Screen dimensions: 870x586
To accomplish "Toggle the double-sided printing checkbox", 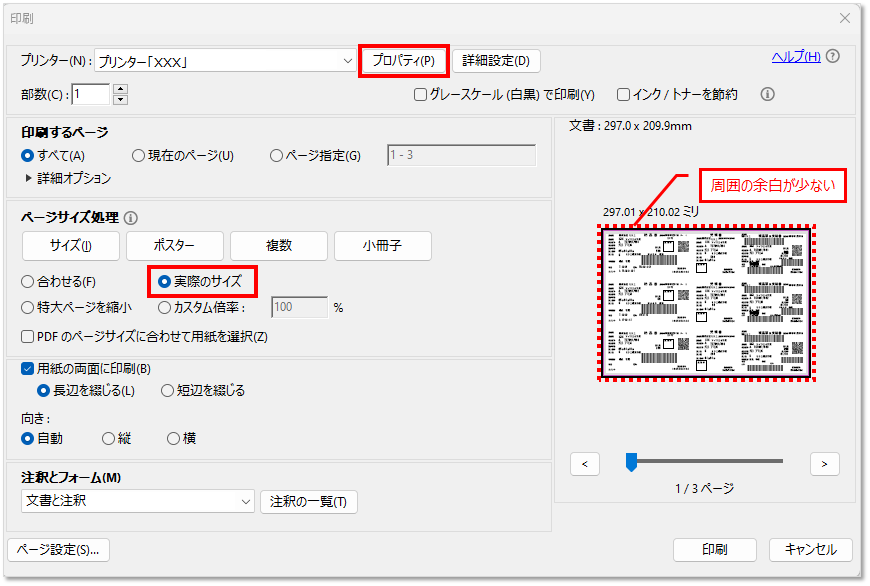I will click(28, 368).
